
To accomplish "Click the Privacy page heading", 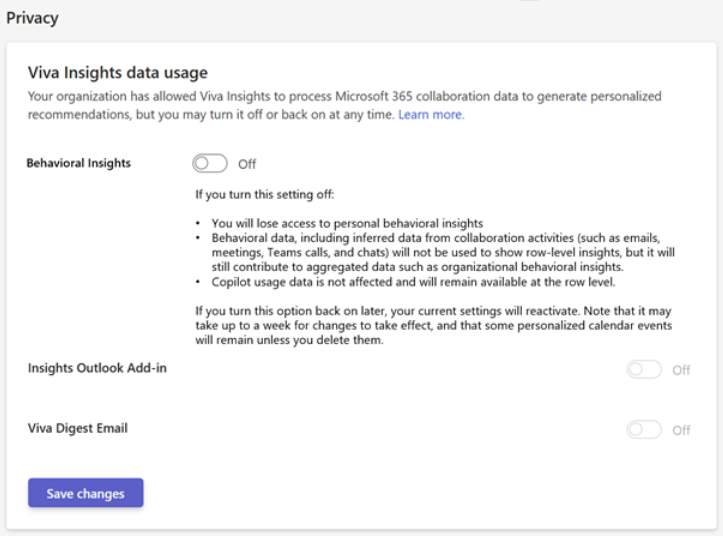I will [33, 18].
